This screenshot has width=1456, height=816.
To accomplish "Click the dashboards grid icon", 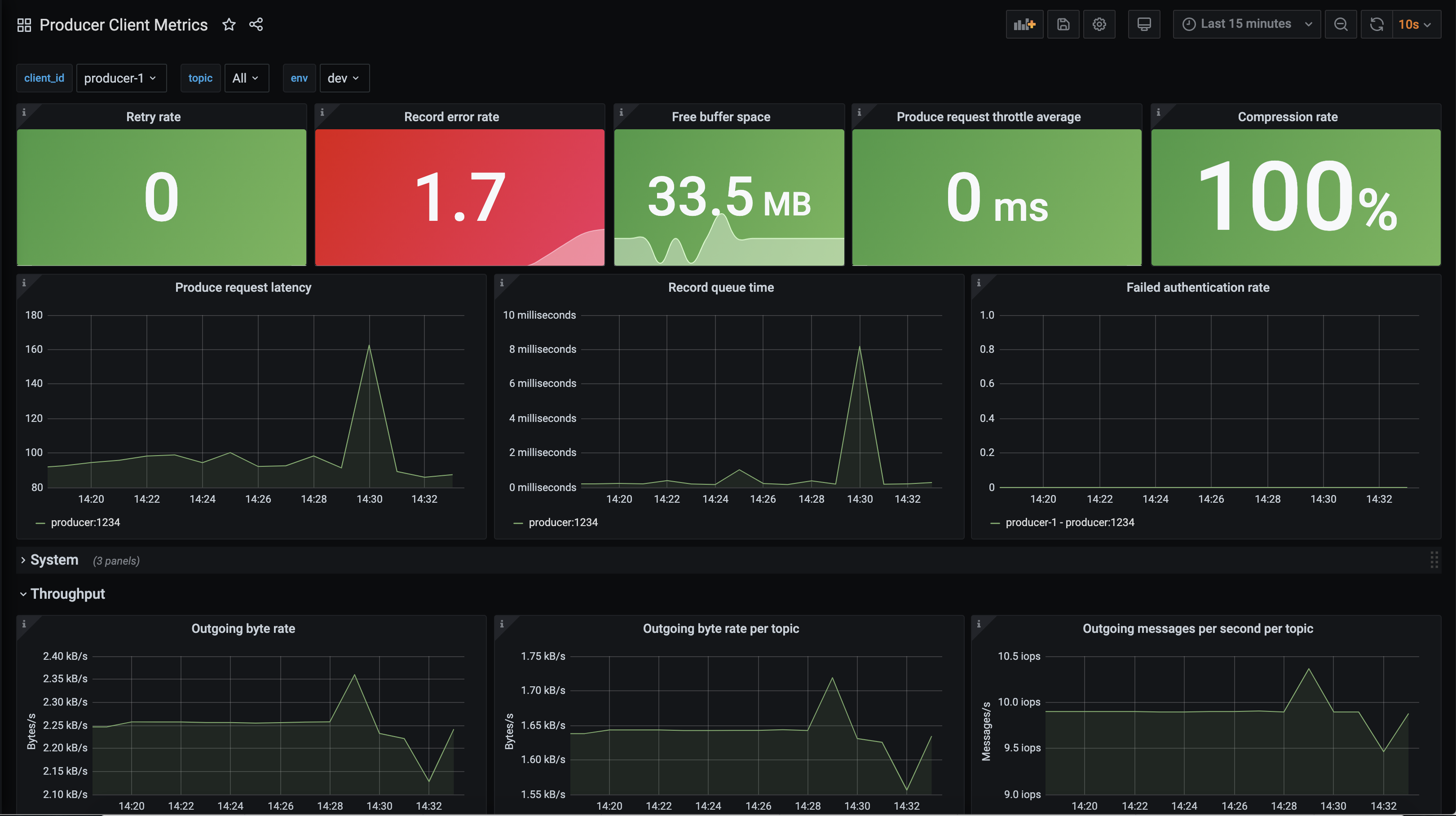I will [24, 25].
